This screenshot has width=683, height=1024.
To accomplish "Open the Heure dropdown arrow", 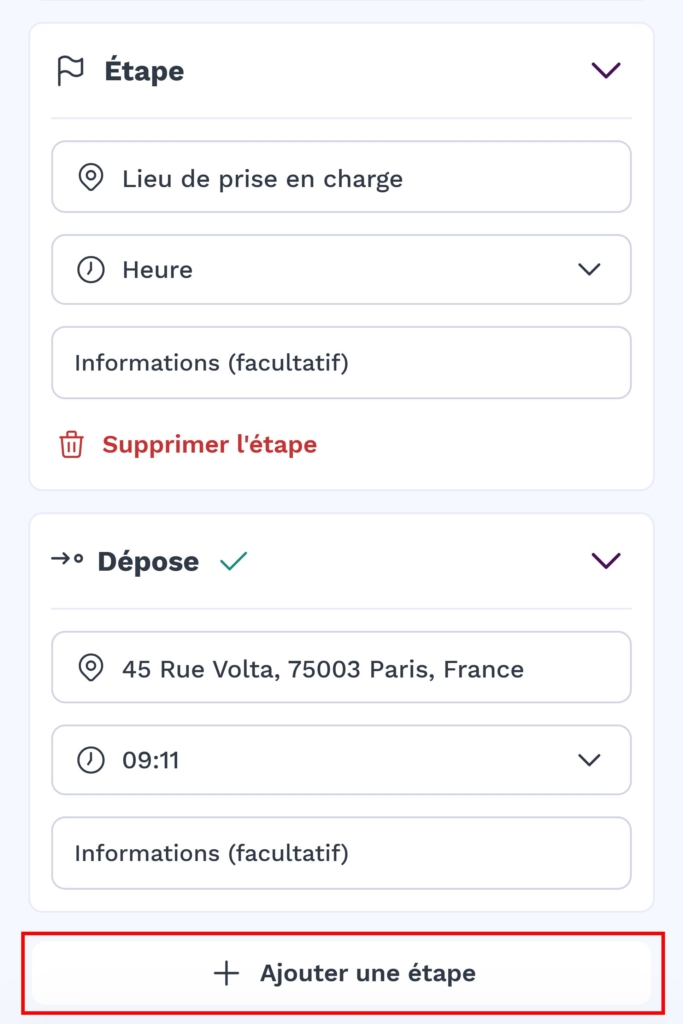I will pos(590,269).
